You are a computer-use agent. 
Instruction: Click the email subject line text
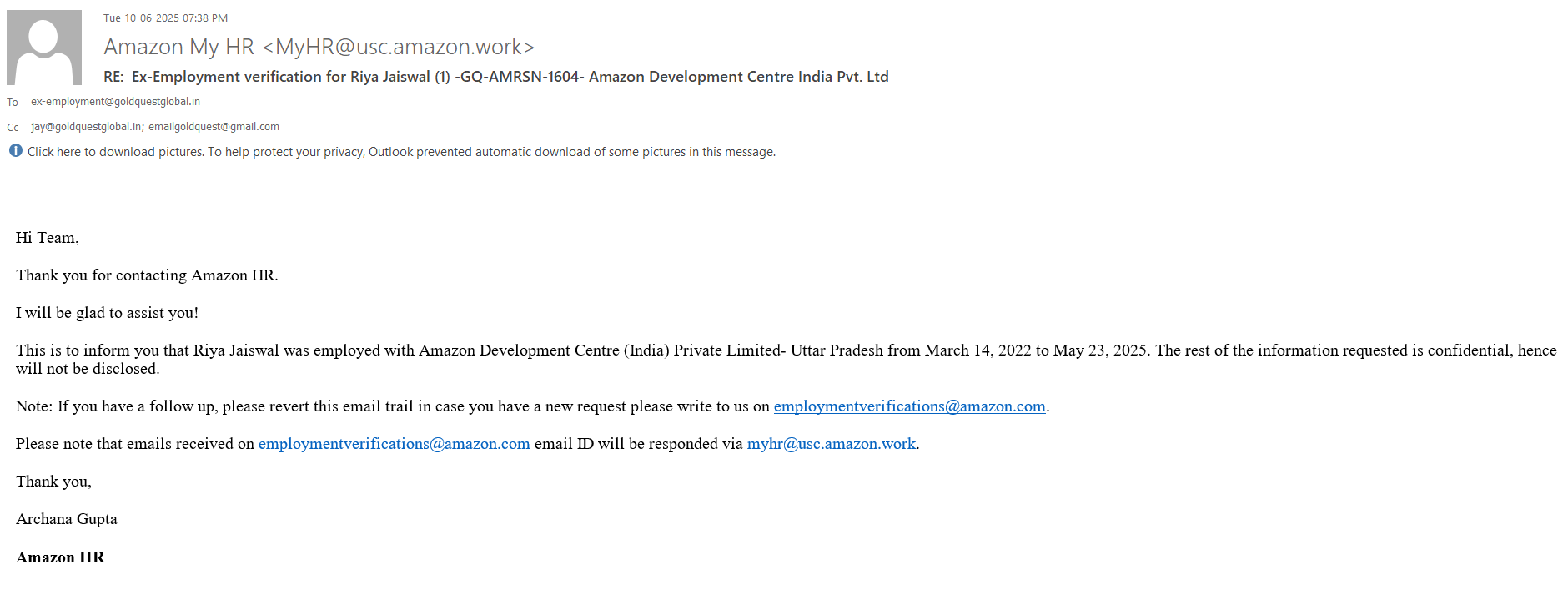[x=496, y=77]
